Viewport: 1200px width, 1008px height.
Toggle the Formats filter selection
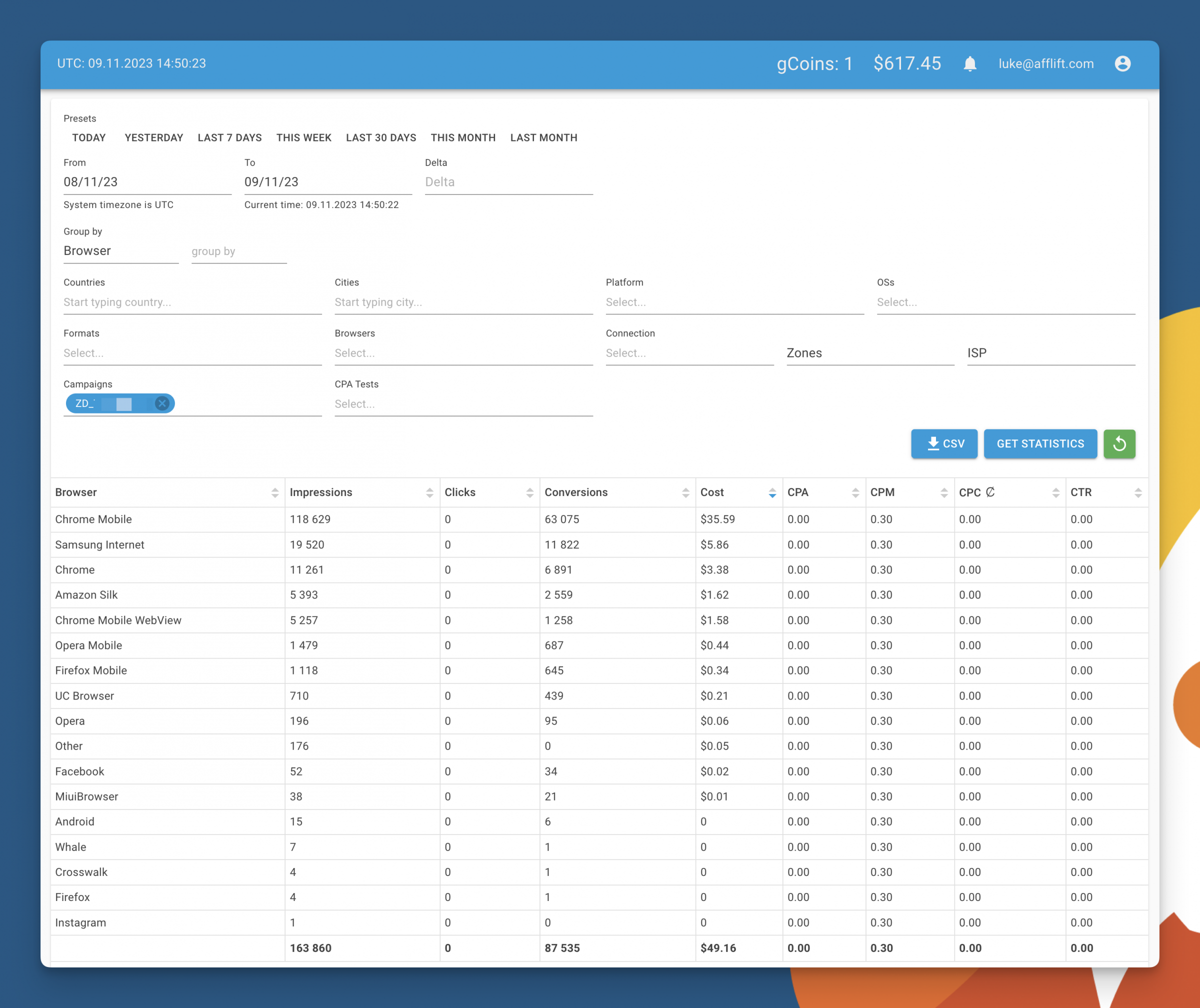click(192, 353)
